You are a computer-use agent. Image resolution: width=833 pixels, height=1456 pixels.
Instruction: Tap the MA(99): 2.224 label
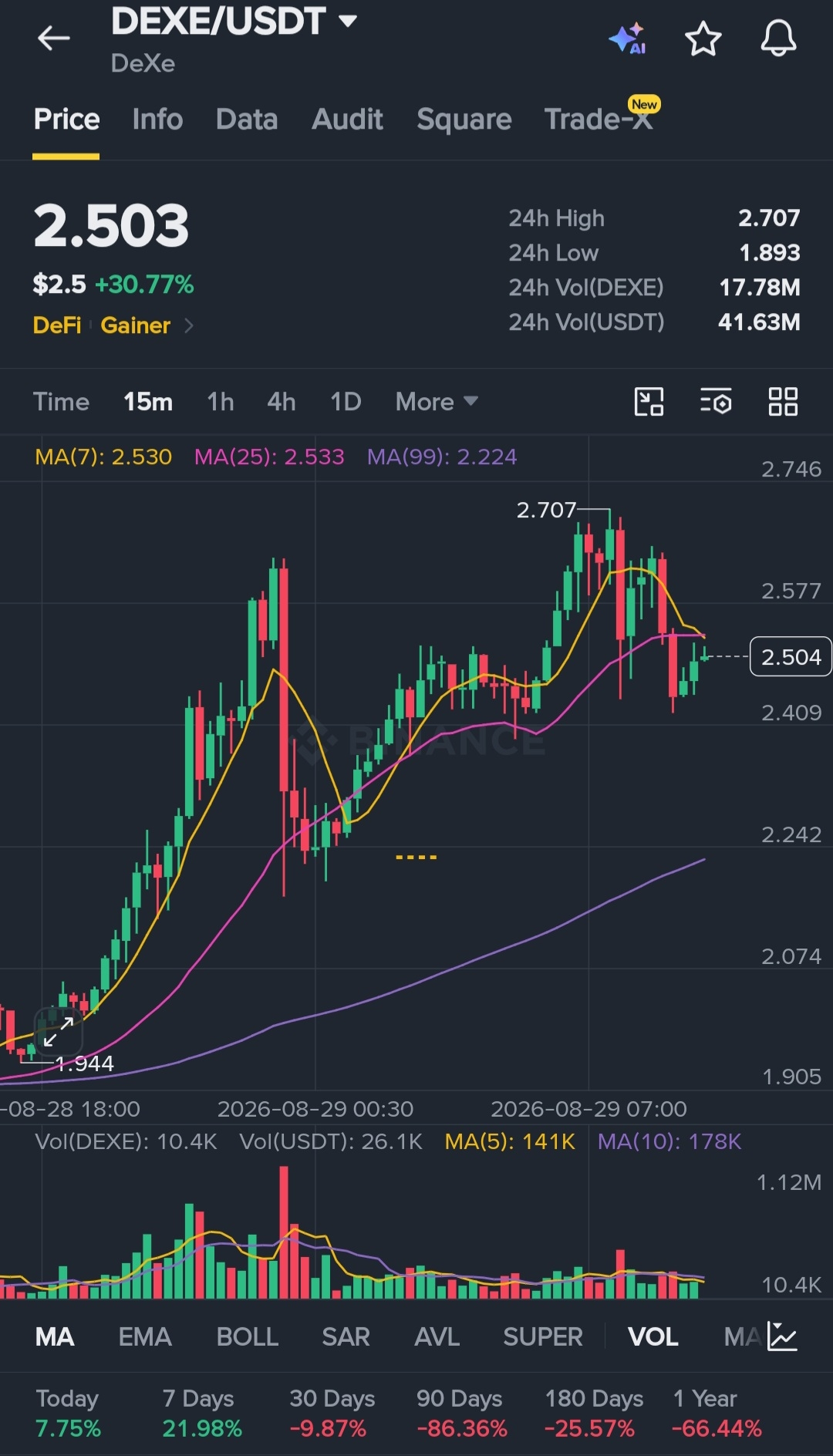442,457
